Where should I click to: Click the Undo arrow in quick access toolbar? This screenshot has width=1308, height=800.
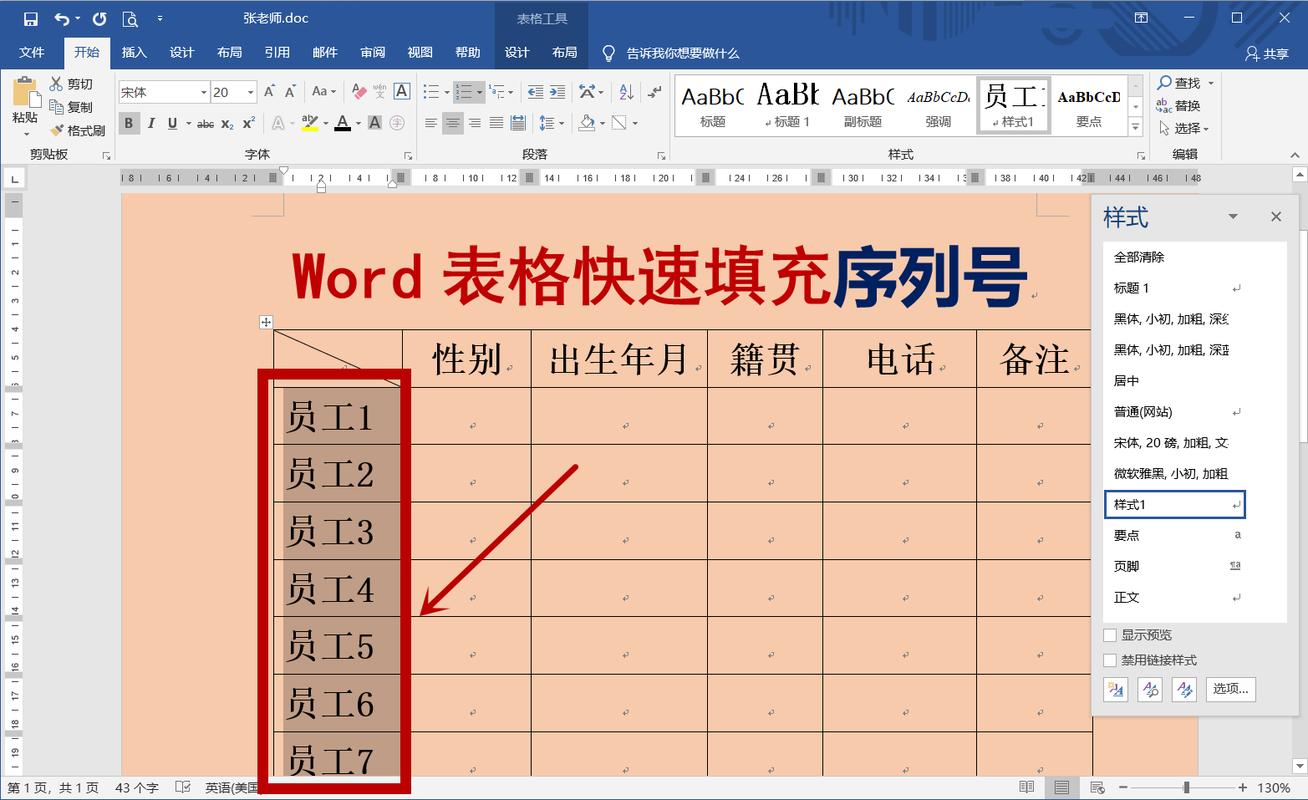62,19
